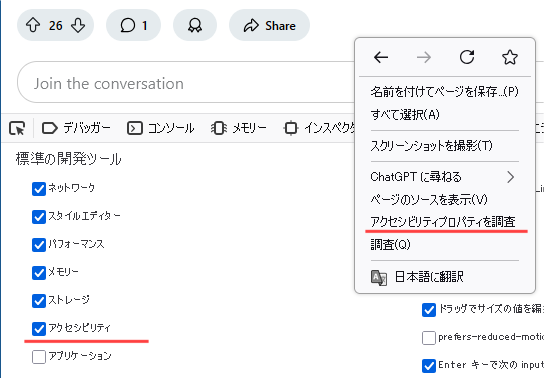Click the Join the conversation field
544x378 pixels.
(x=187, y=83)
